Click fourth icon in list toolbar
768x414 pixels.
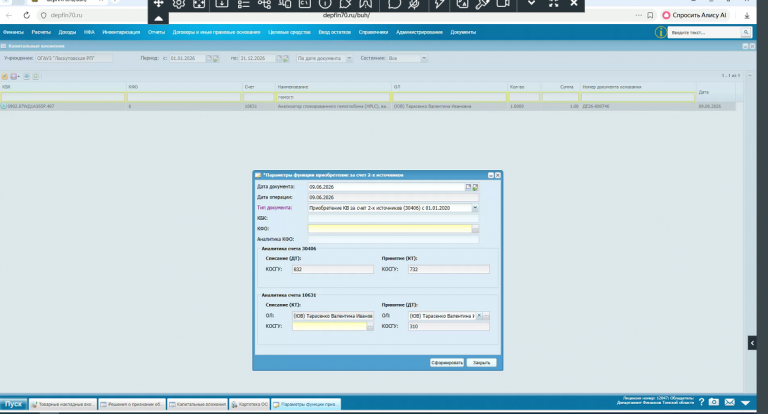36,76
